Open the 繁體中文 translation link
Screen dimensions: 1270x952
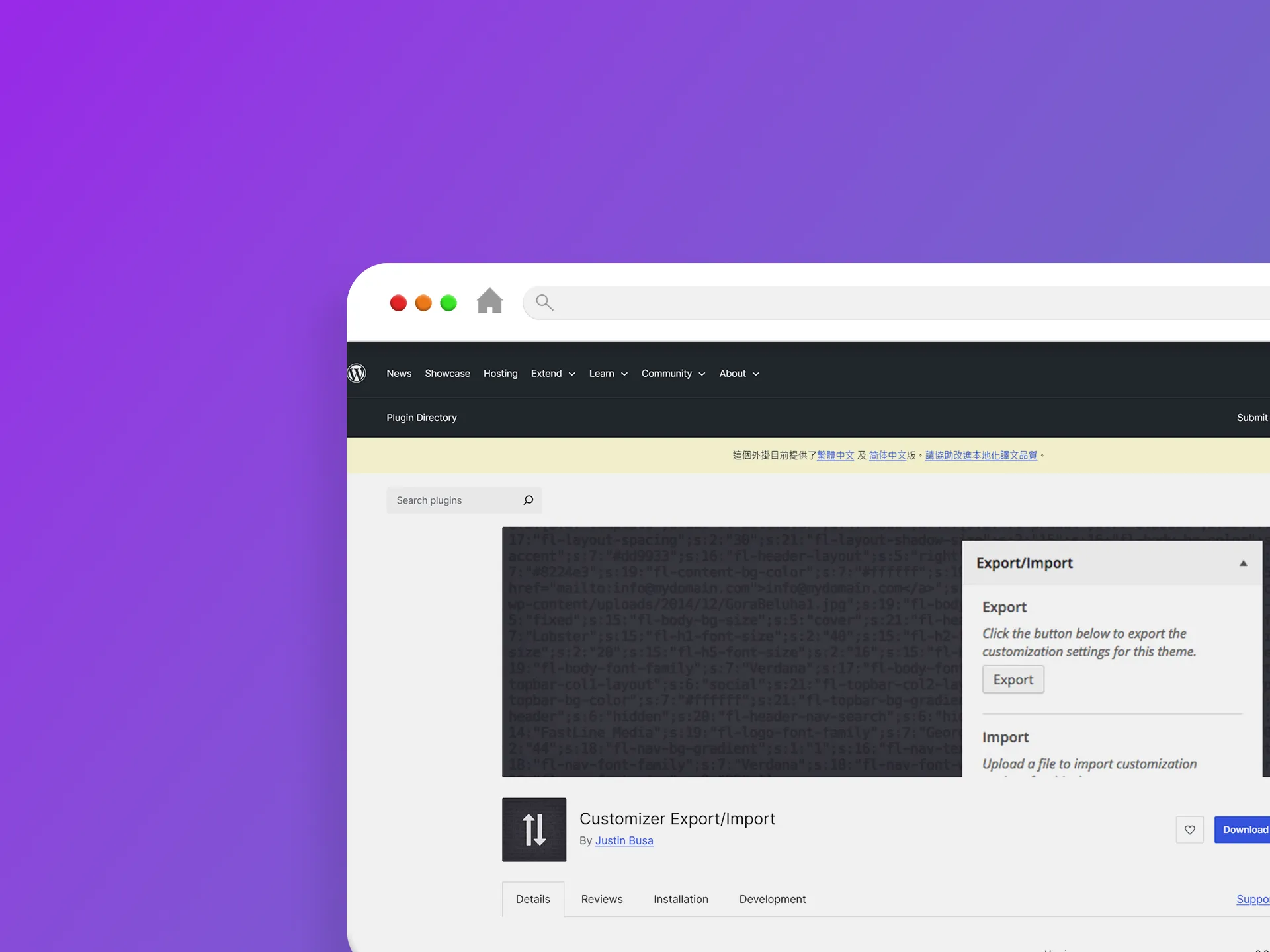pos(835,456)
